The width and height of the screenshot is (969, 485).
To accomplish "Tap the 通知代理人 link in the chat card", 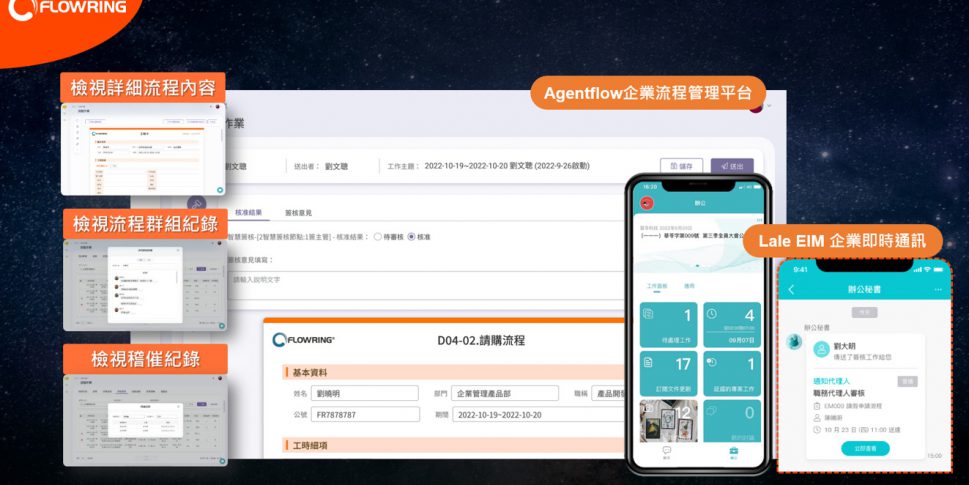I will [831, 381].
